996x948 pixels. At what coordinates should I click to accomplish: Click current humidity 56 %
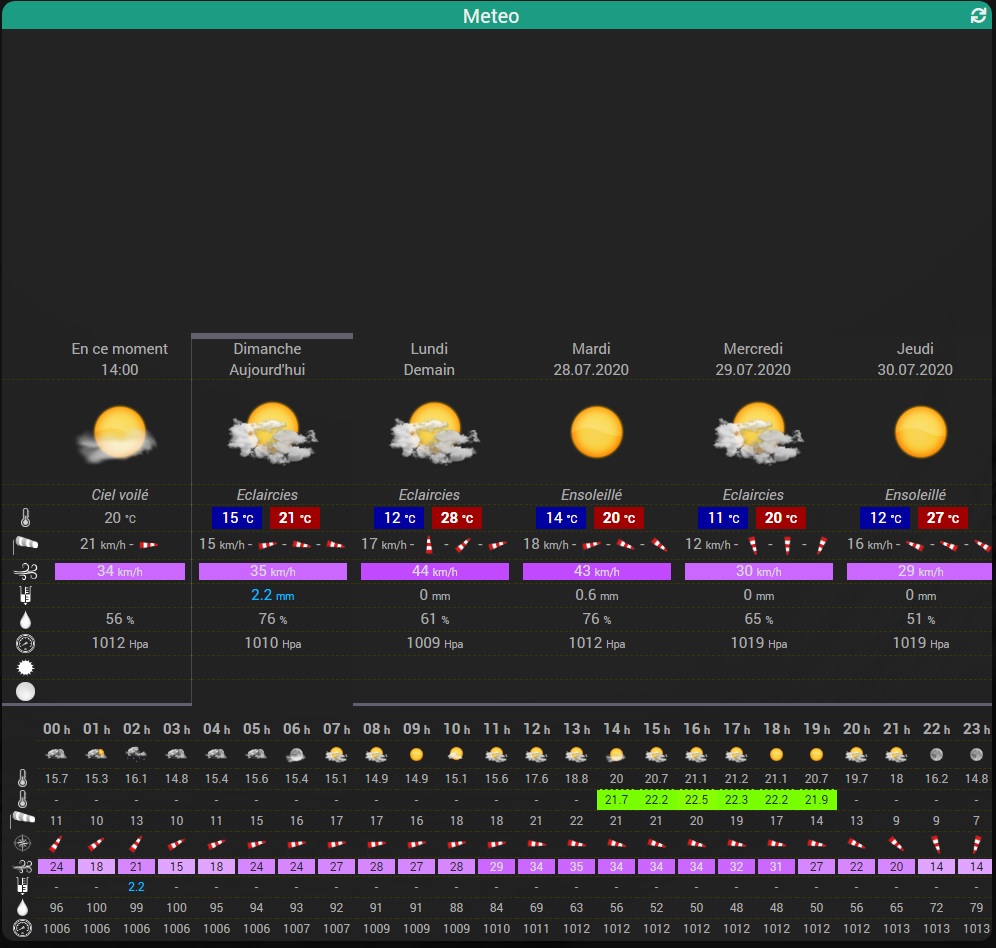[x=119, y=619]
